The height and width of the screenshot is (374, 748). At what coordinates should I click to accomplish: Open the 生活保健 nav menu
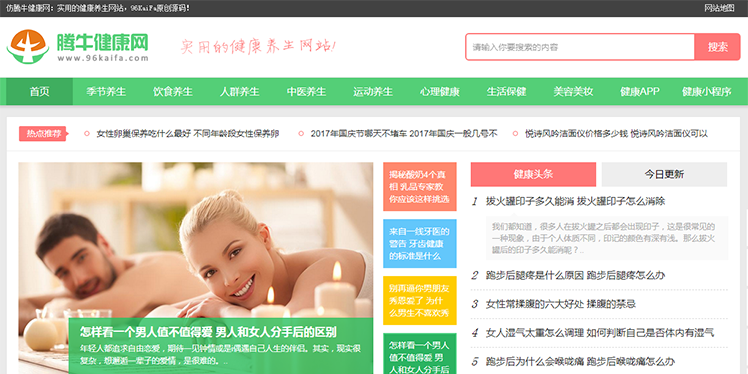pyautogui.click(x=507, y=92)
